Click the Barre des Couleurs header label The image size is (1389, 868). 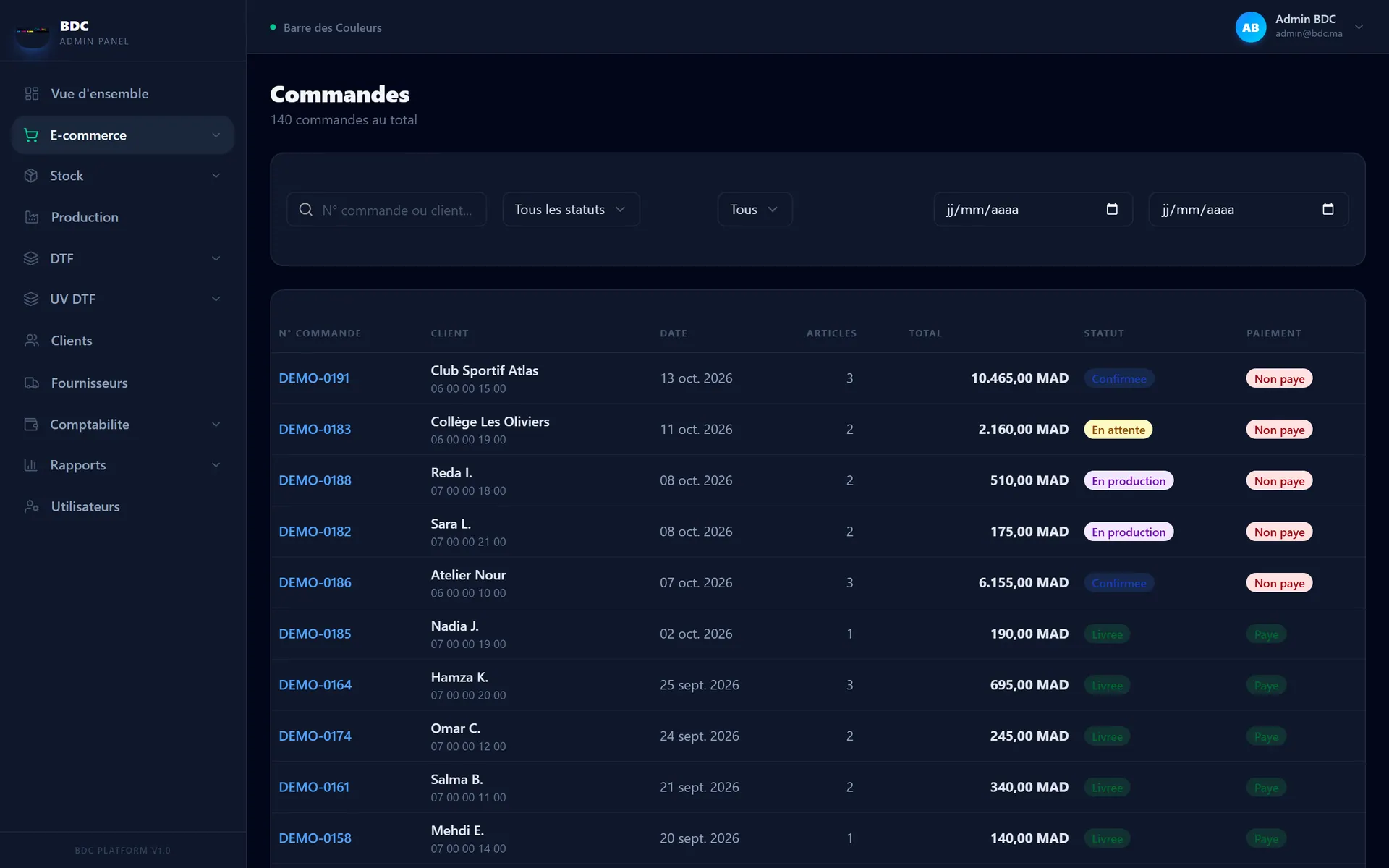click(332, 27)
